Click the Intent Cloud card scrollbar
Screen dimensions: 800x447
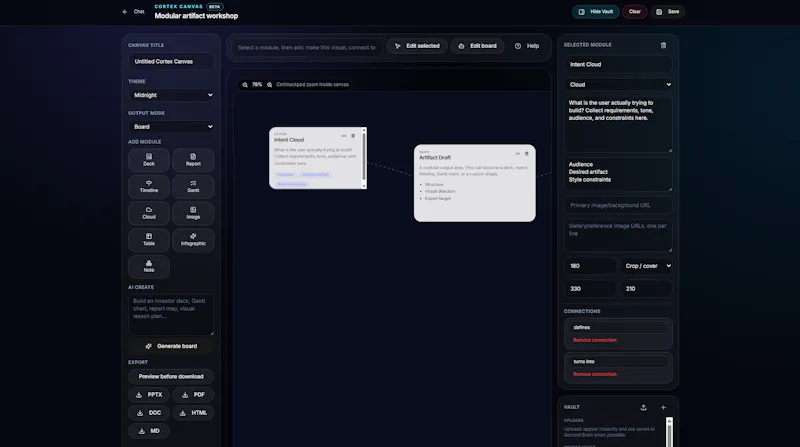(364, 158)
